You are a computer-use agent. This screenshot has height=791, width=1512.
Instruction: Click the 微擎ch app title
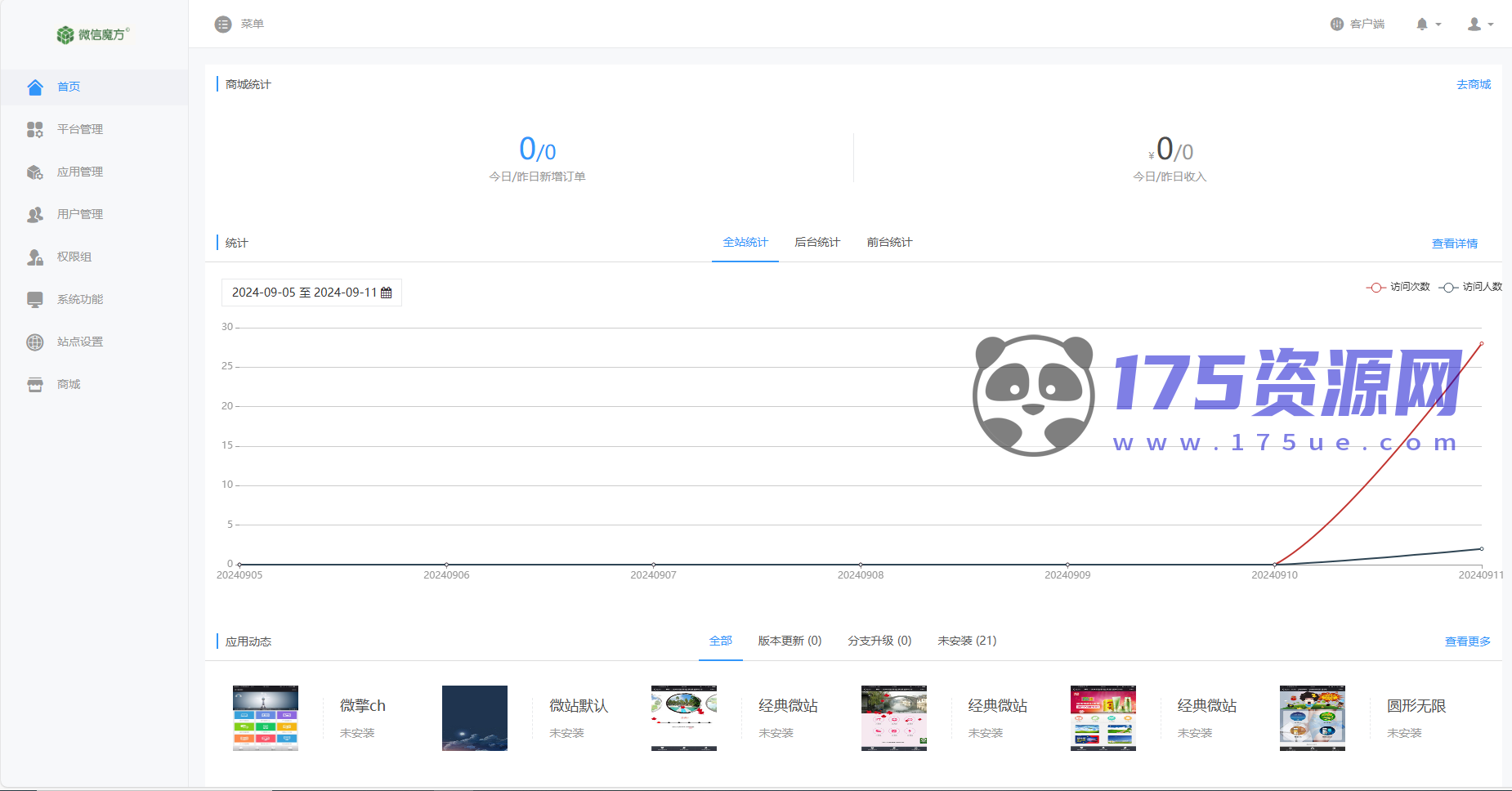tap(363, 706)
